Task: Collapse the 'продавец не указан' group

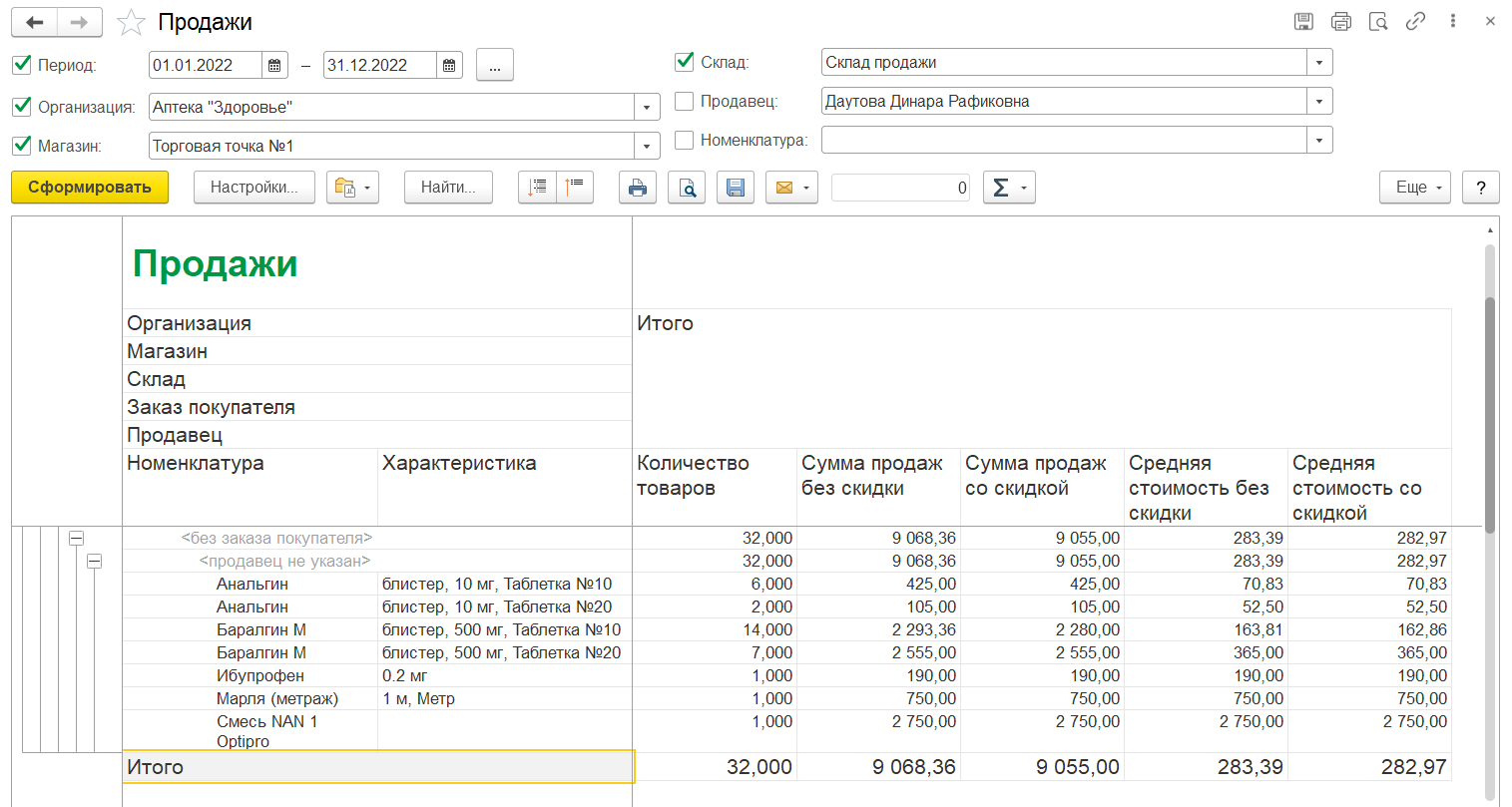Action: click(94, 562)
